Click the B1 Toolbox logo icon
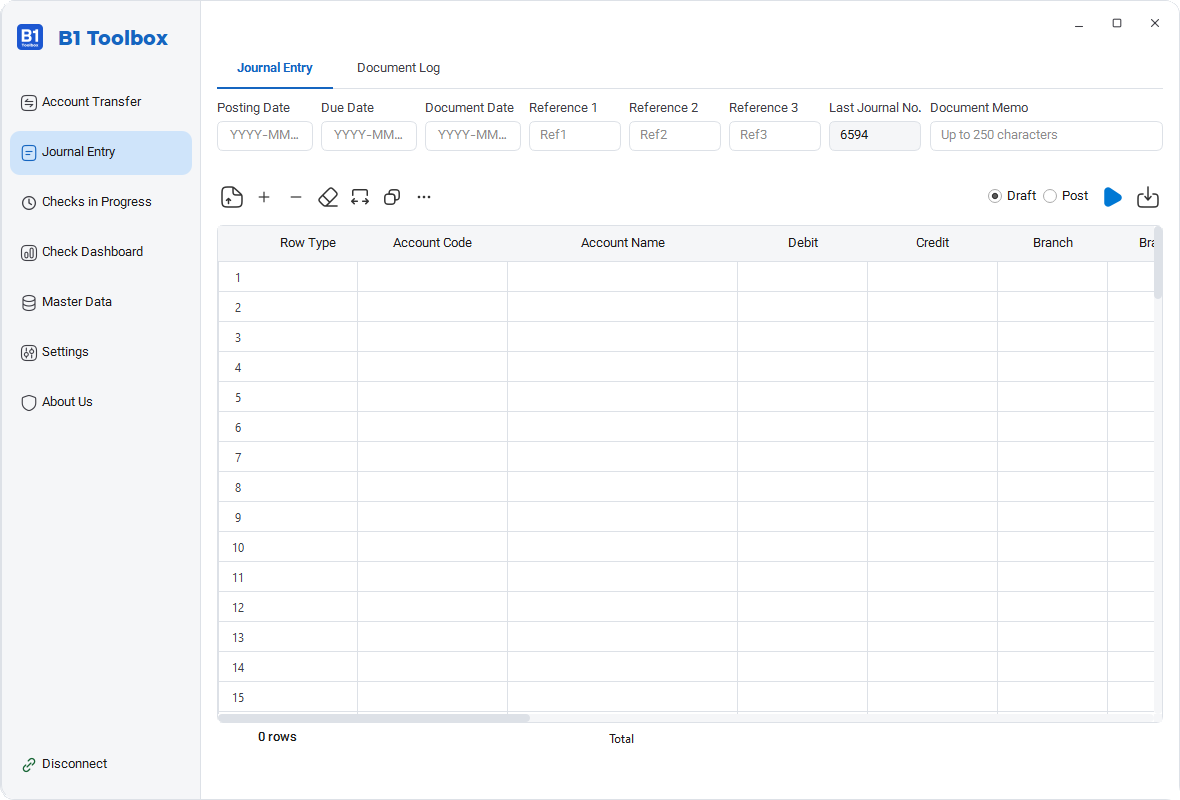 click(x=30, y=37)
